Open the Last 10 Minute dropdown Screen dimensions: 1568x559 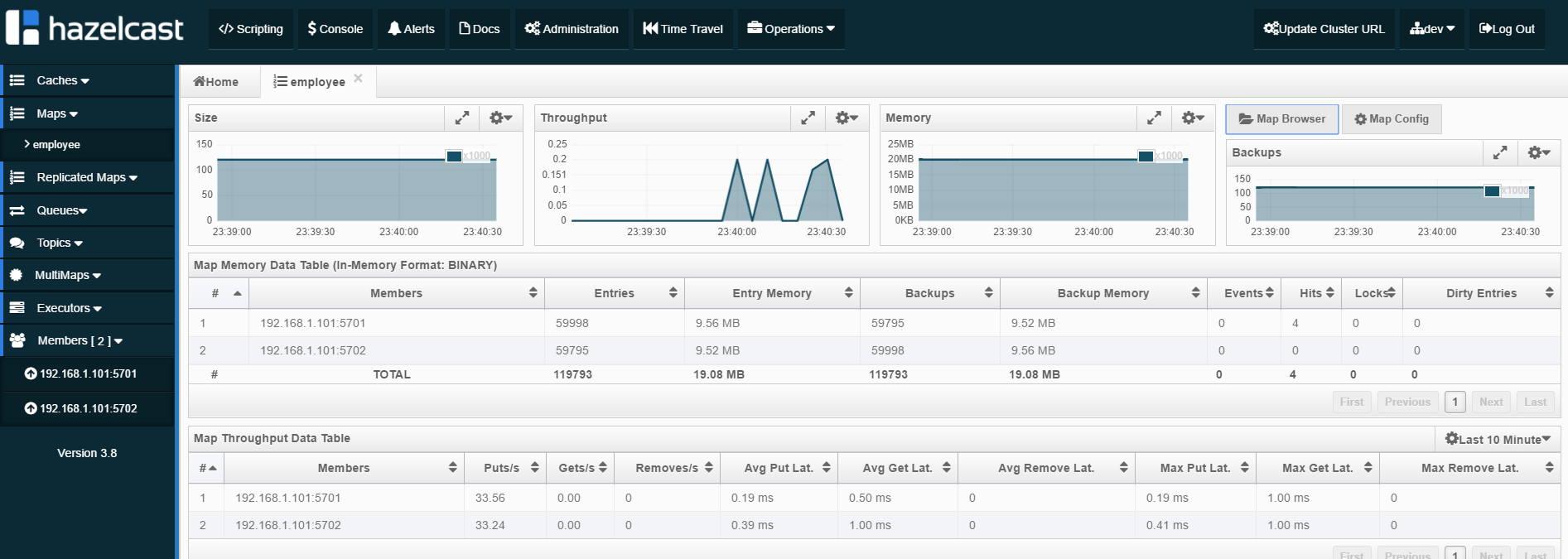coord(1498,439)
